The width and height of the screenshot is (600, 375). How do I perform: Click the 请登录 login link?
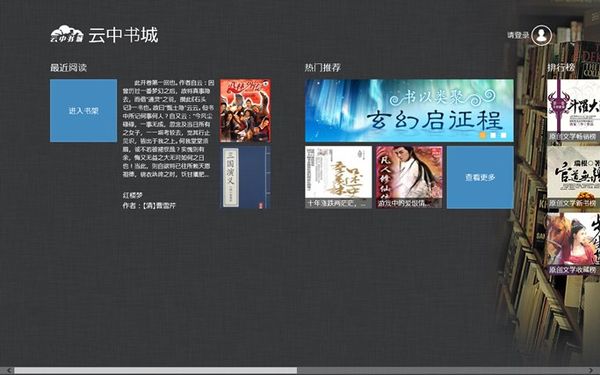tap(518, 35)
